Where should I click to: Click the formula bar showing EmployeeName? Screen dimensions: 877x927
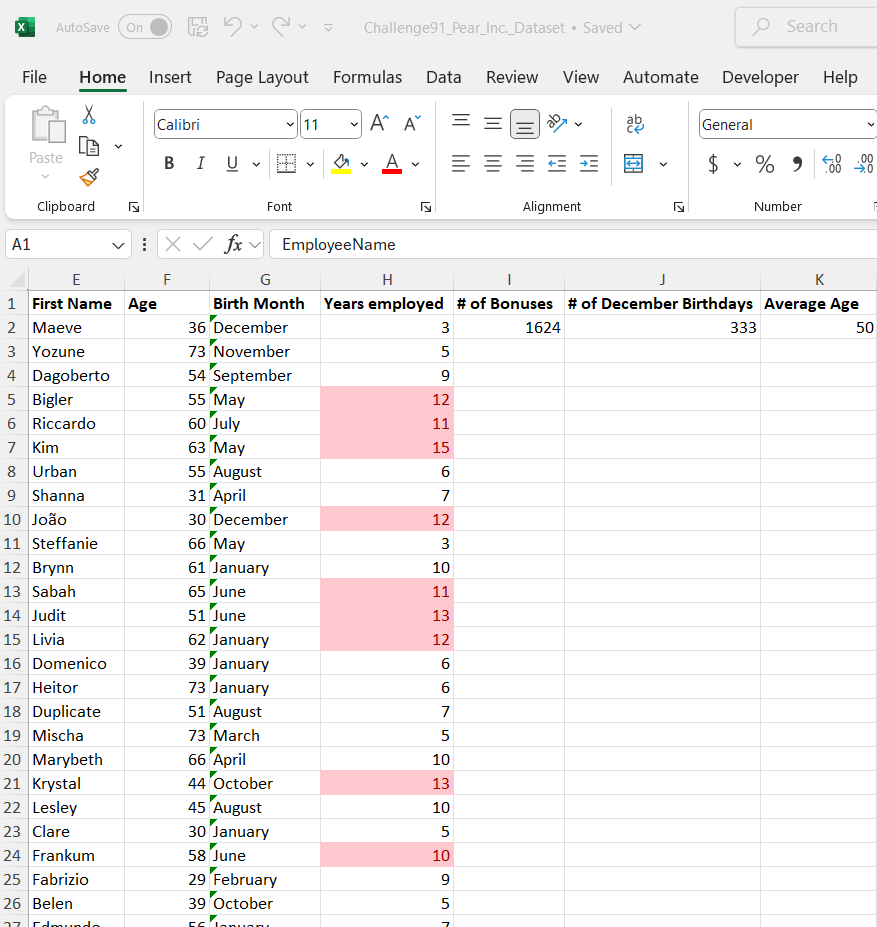(572, 244)
